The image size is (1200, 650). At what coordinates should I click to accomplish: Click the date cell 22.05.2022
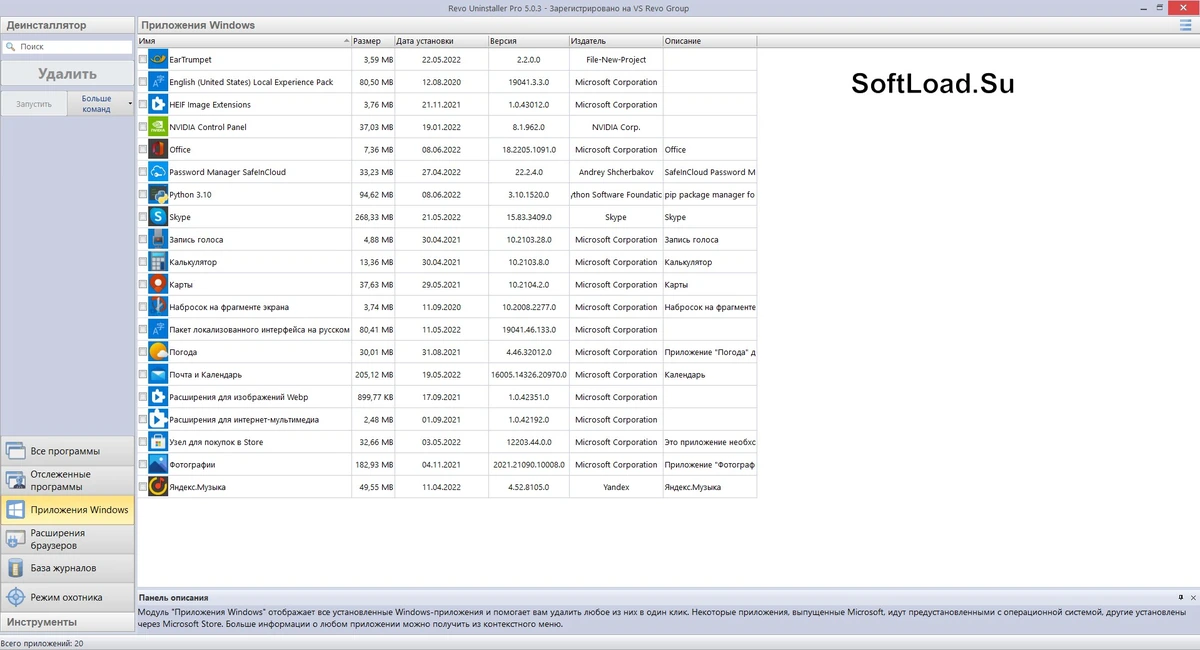[441, 60]
